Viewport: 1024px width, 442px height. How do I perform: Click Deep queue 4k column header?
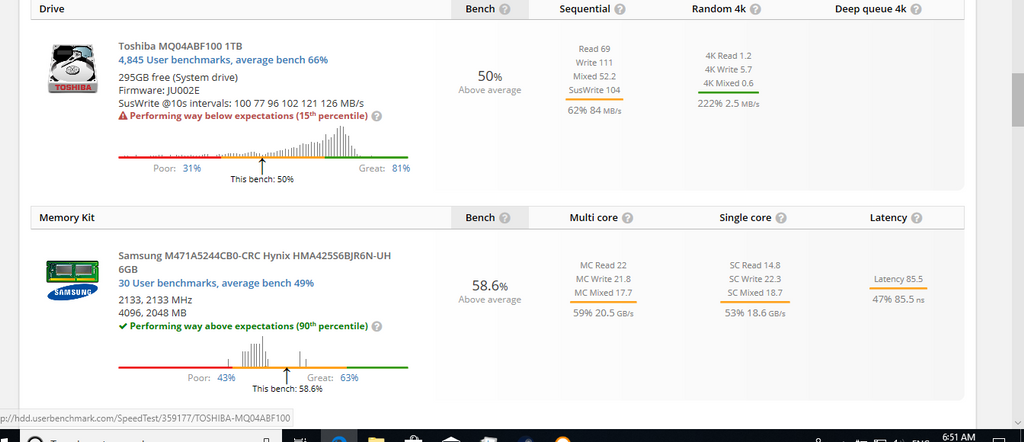[x=871, y=9]
